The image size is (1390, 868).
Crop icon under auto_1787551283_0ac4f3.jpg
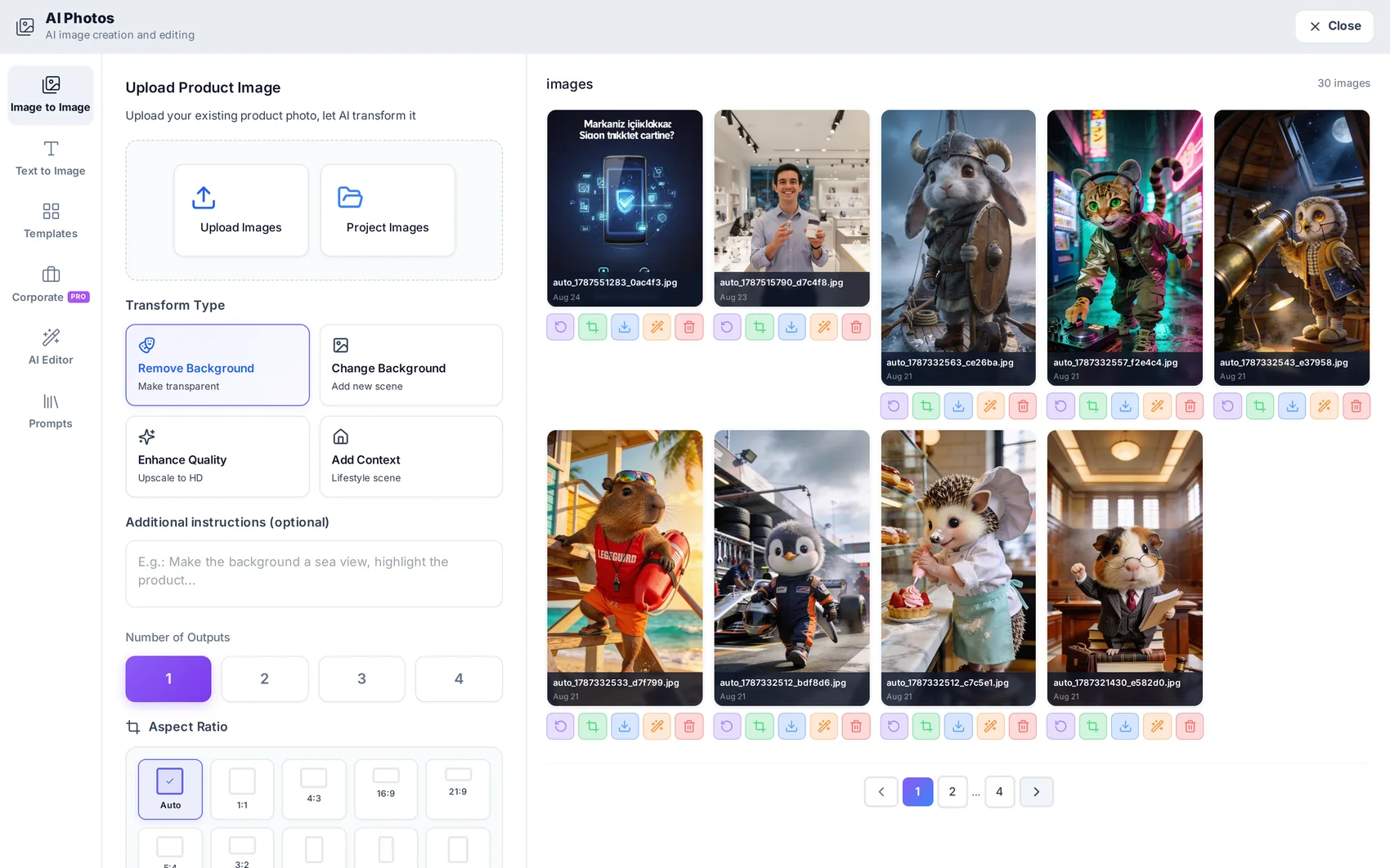coord(593,327)
